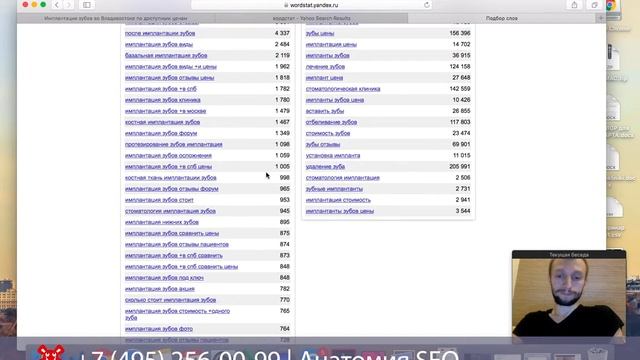Open link имплантация зубов форум
Image resolution: width=640 pixels, height=360 pixels.
pyautogui.click(x=161, y=133)
